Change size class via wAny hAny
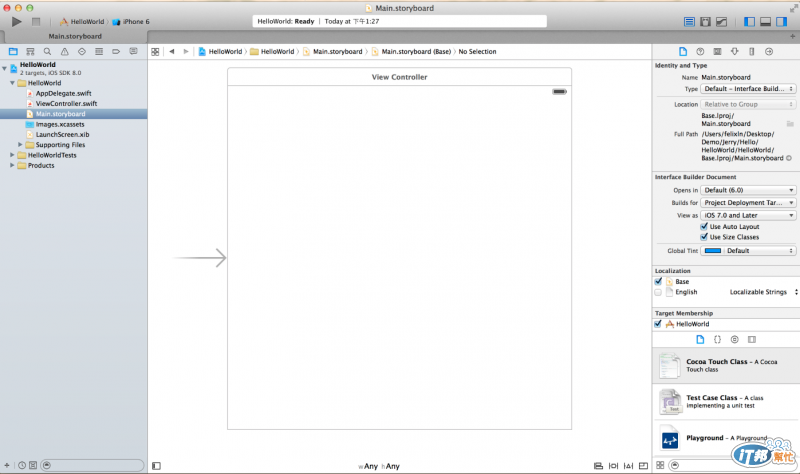Viewport: 800px width, 474px height. point(379,466)
